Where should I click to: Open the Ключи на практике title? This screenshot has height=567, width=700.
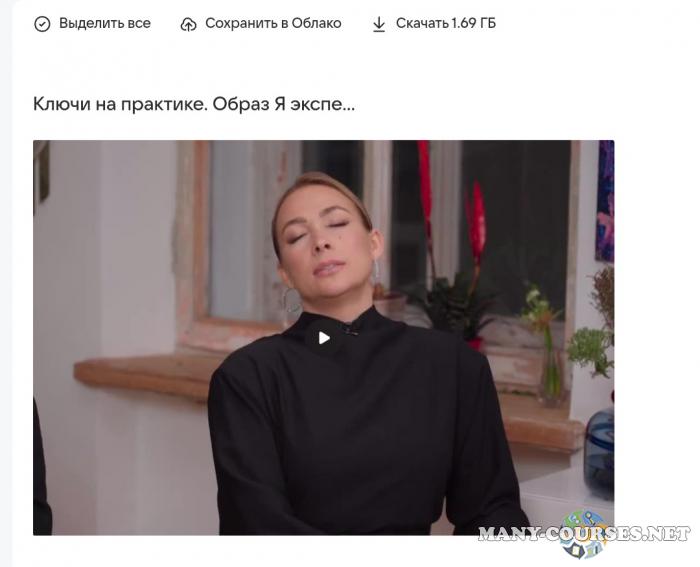coord(194,104)
